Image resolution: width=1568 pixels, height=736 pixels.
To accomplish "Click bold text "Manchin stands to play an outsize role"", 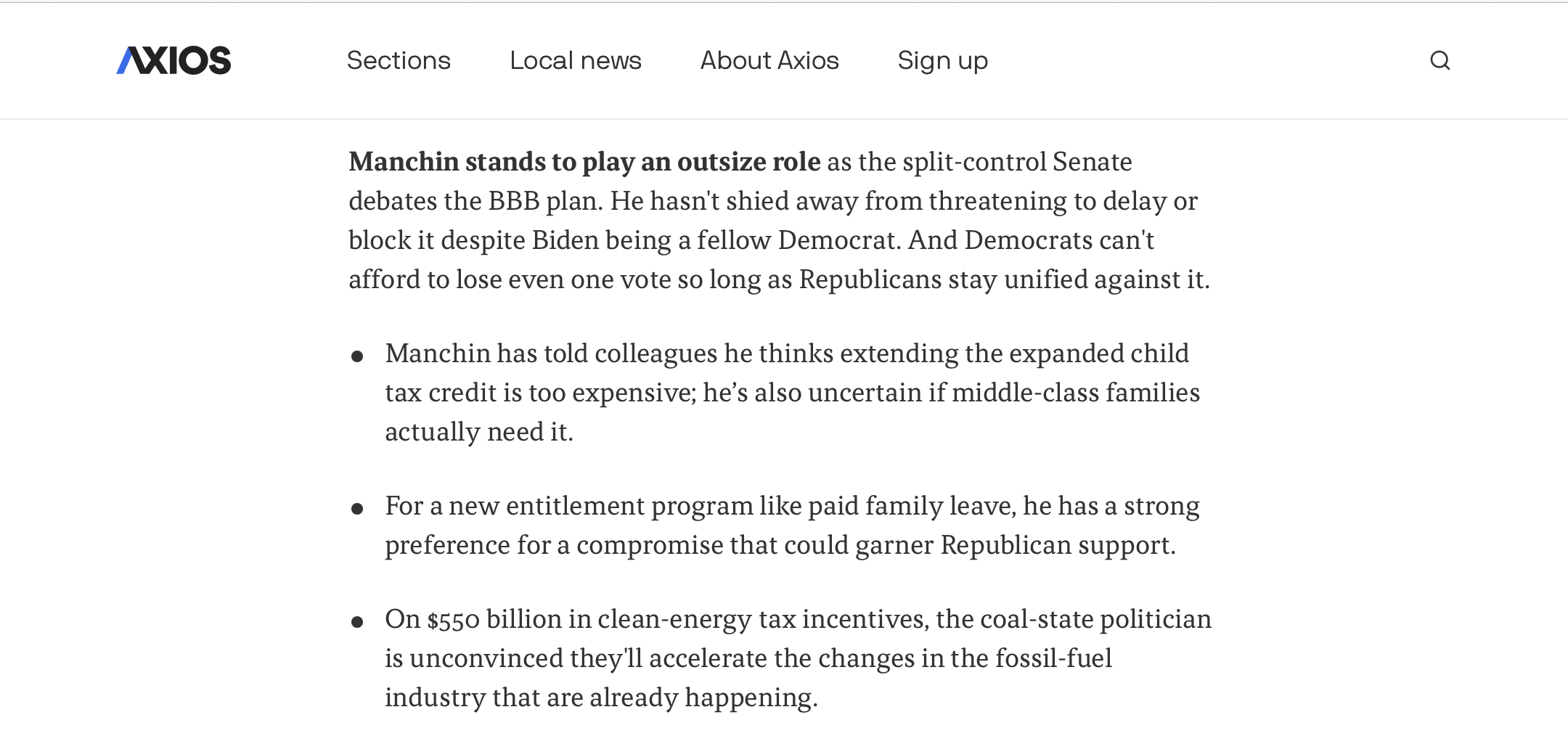I will (584, 161).
